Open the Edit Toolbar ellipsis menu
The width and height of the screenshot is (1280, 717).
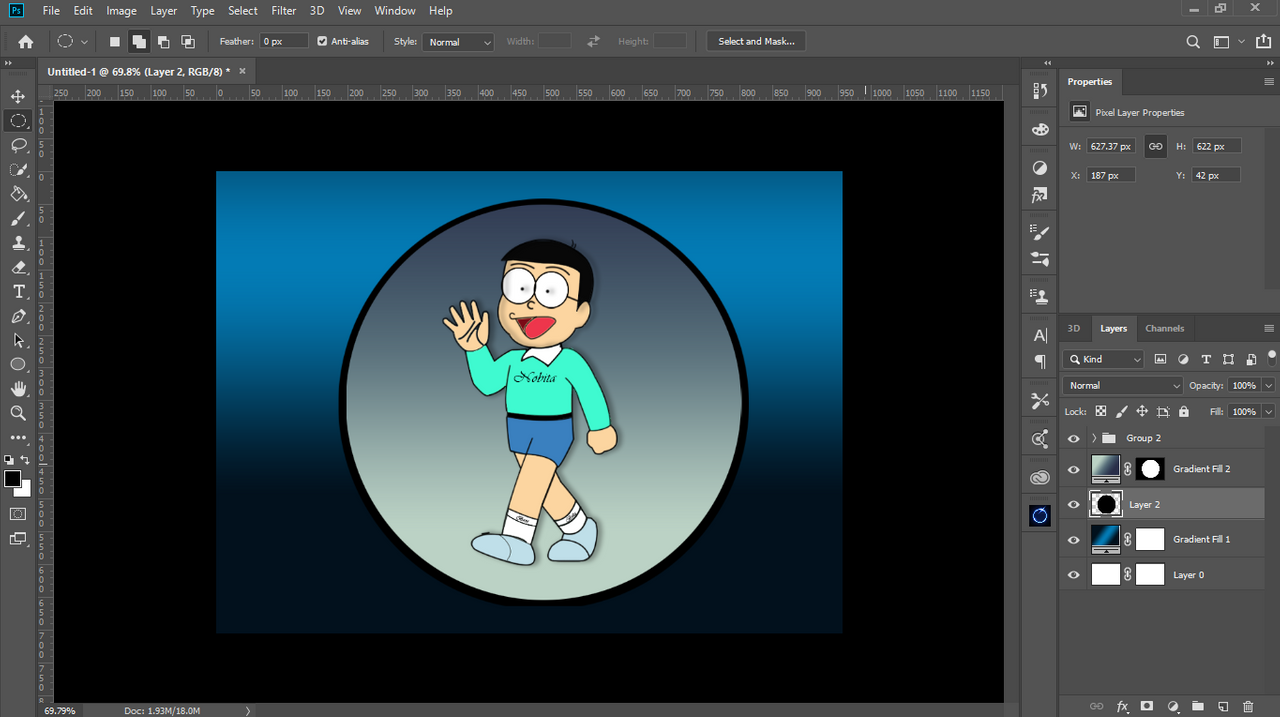point(18,438)
